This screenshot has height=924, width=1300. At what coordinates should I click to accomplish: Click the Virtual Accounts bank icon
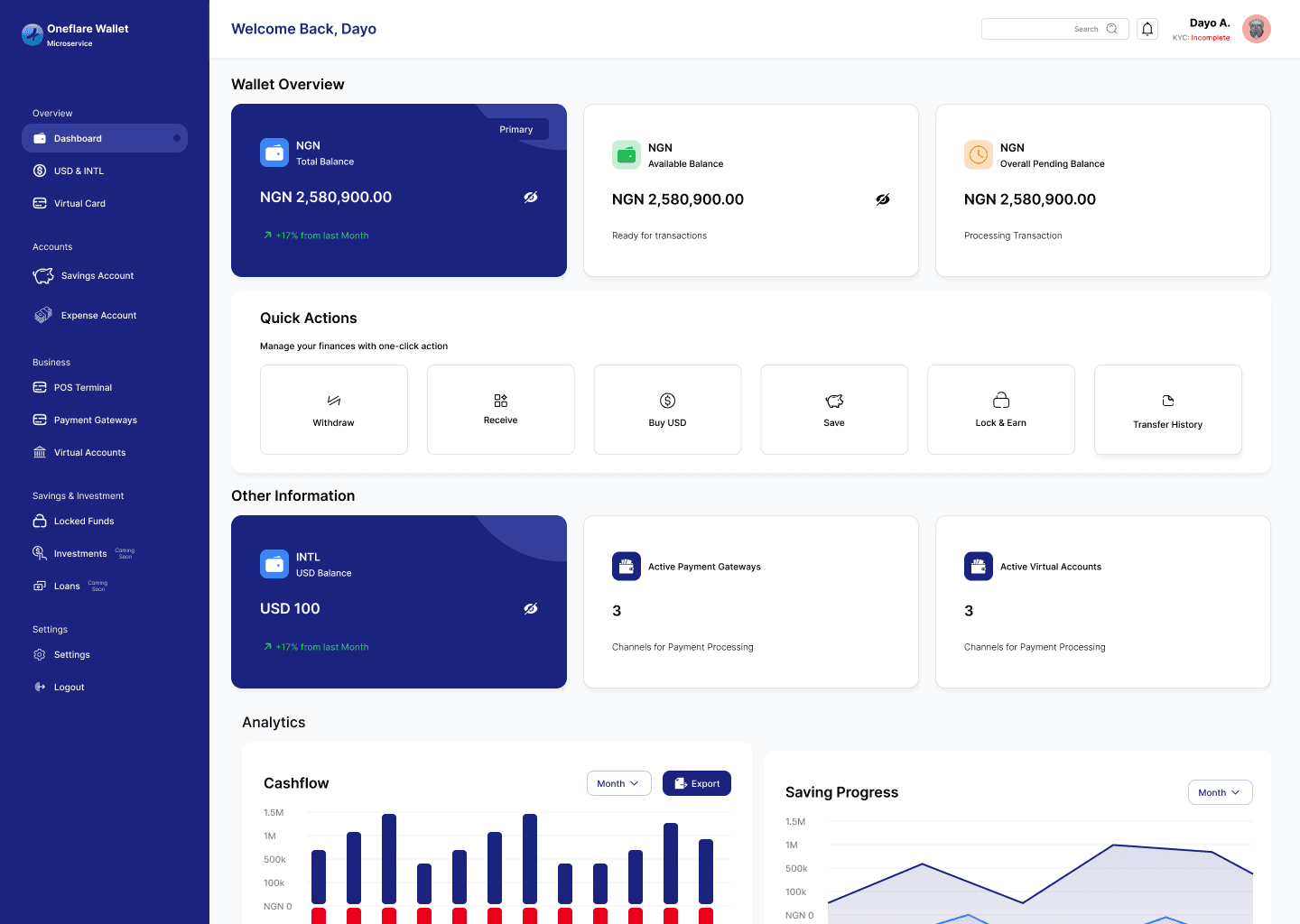point(40,452)
